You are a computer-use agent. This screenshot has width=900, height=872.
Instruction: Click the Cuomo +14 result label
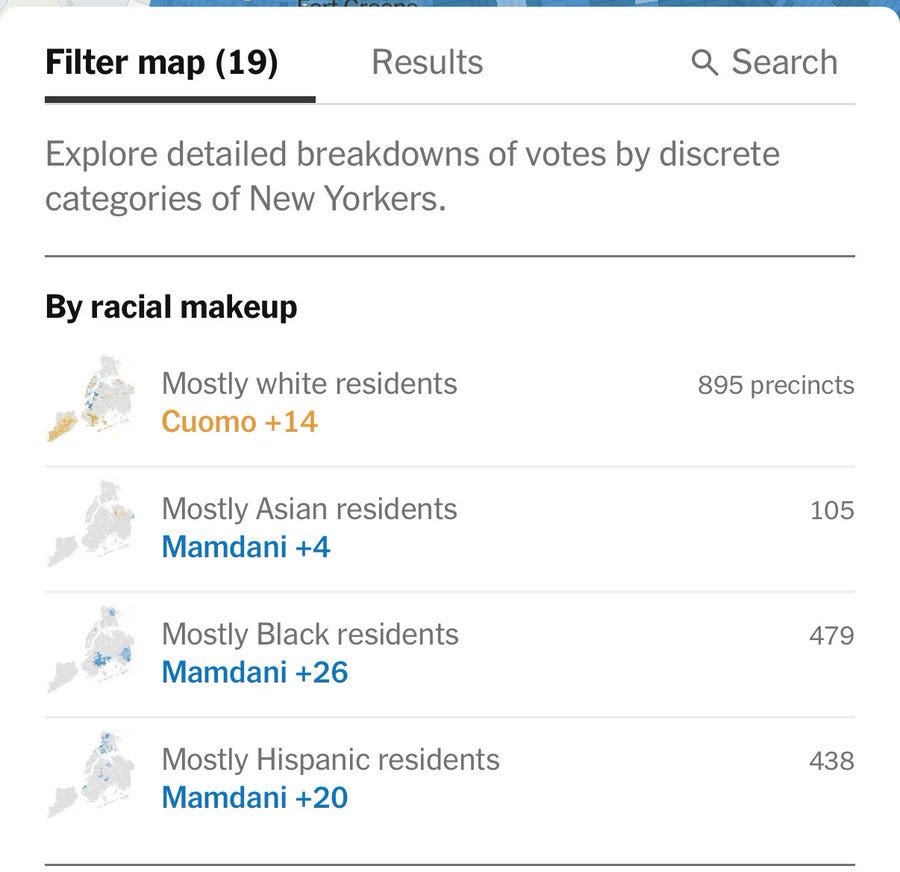coord(238,422)
